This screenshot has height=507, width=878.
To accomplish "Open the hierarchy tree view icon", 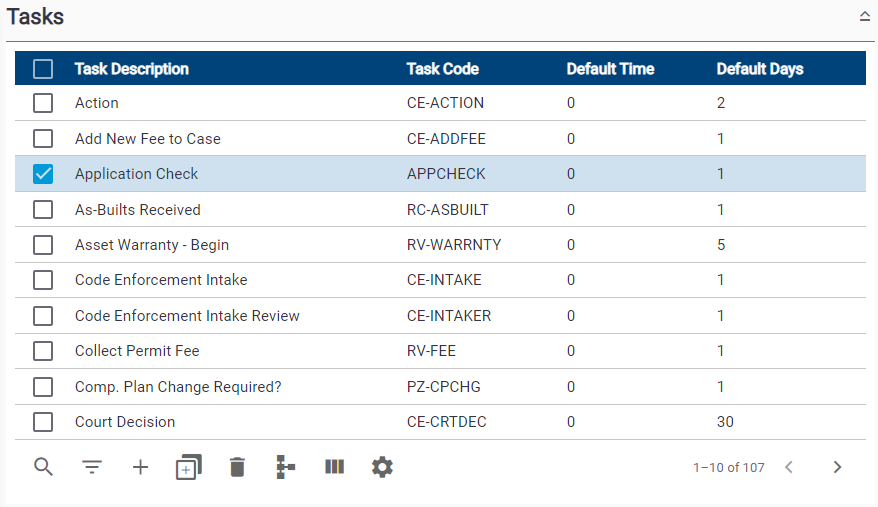I will point(286,467).
